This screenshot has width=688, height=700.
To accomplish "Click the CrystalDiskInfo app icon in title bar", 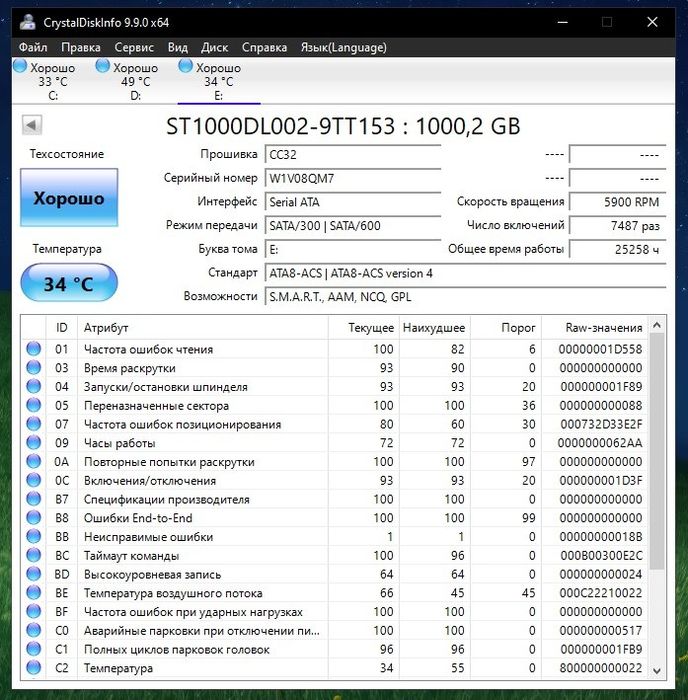I will click(x=28, y=22).
